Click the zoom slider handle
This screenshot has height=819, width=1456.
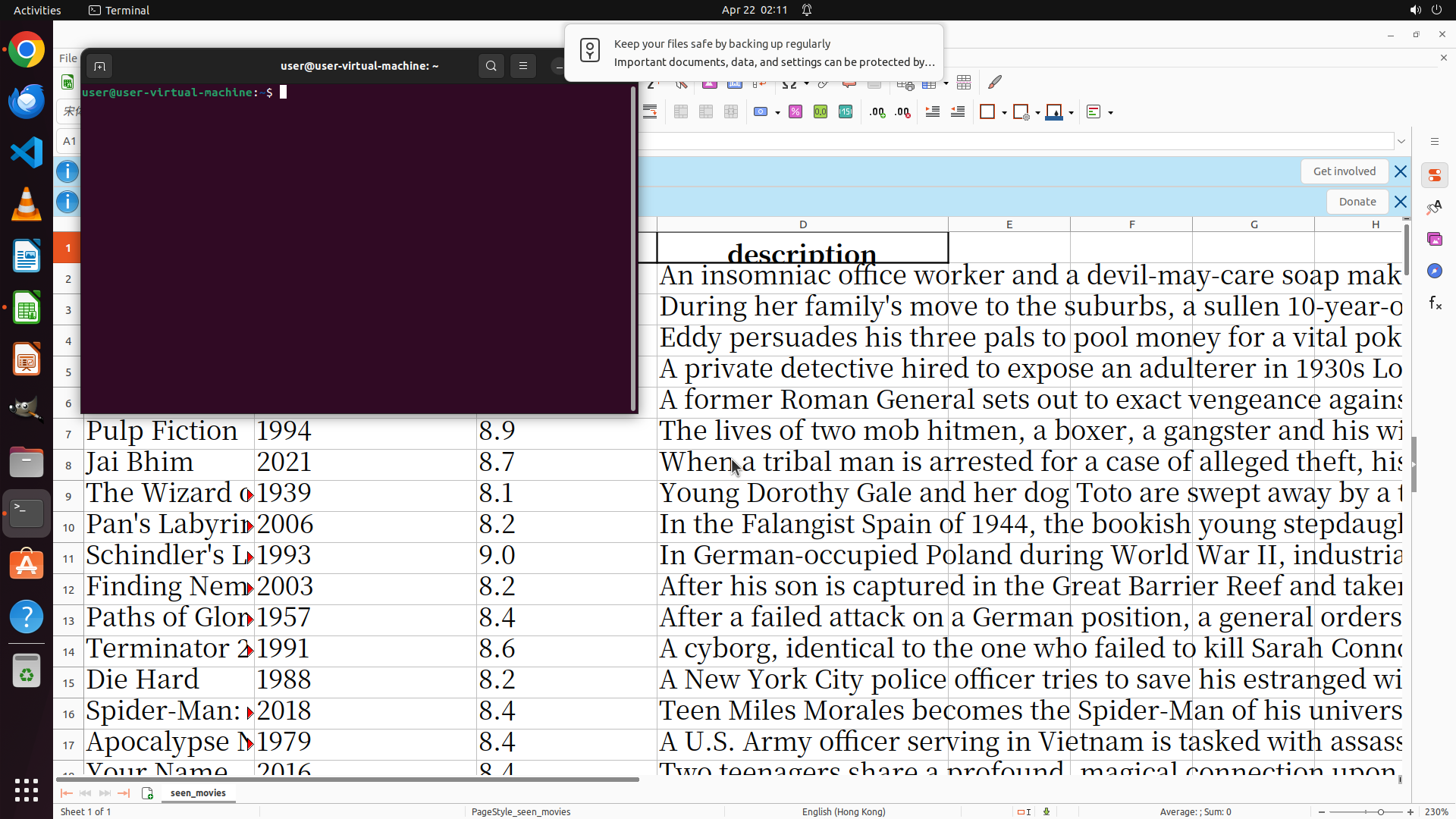tap(1380, 811)
